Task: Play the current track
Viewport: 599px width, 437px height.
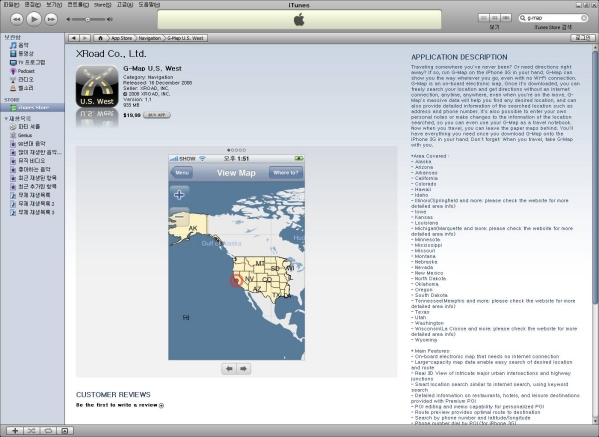Action: 34,19
